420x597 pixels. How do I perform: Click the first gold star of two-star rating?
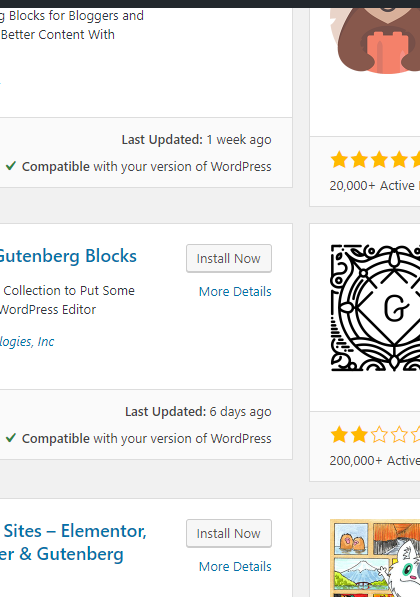point(339,434)
